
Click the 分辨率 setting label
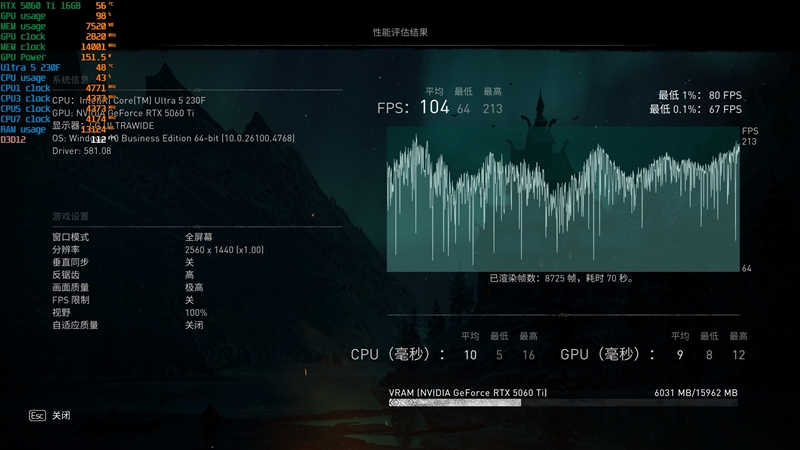[x=66, y=250]
